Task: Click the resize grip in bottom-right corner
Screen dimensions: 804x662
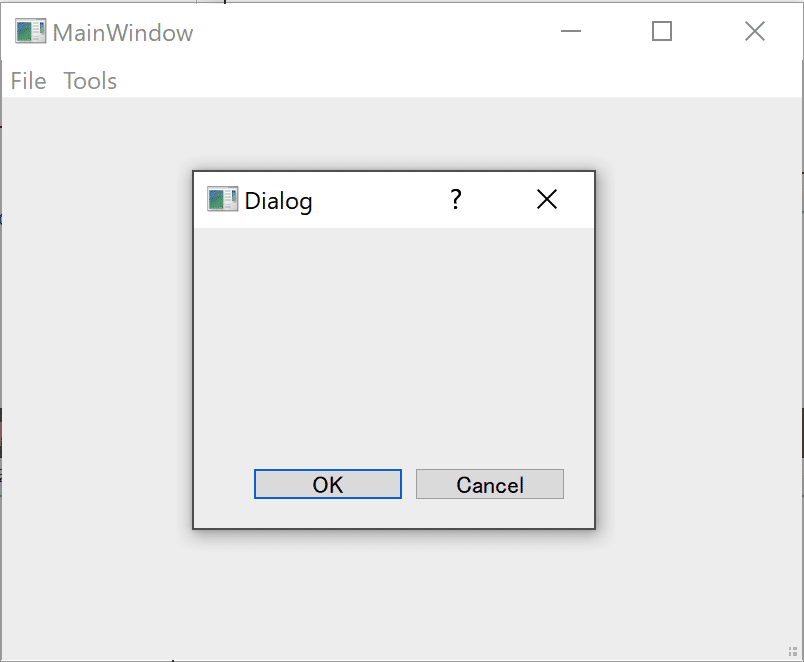Action: (x=795, y=653)
